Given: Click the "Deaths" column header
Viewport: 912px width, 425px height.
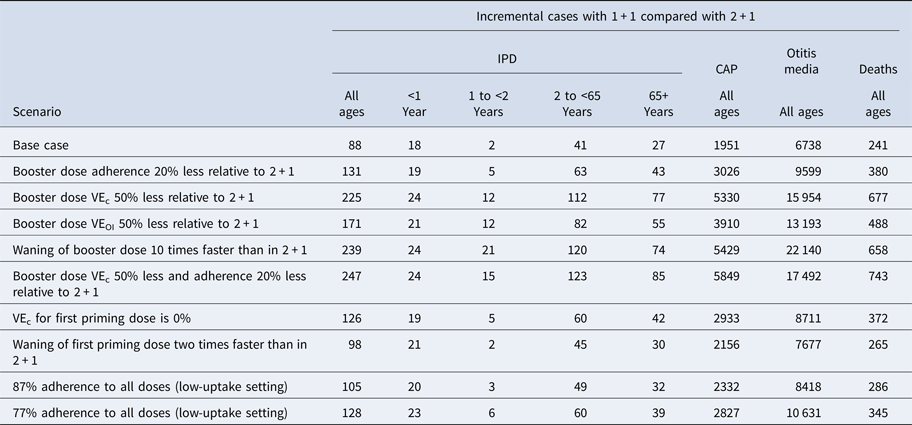Looking at the screenshot, I should [x=877, y=68].
